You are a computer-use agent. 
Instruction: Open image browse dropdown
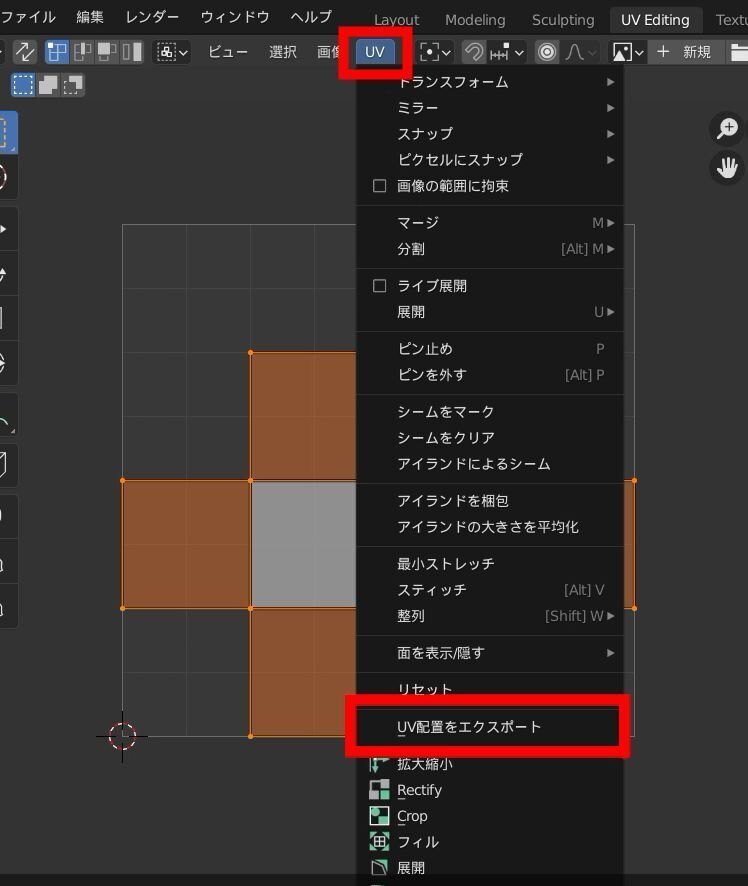pyautogui.click(x=628, y=53)
